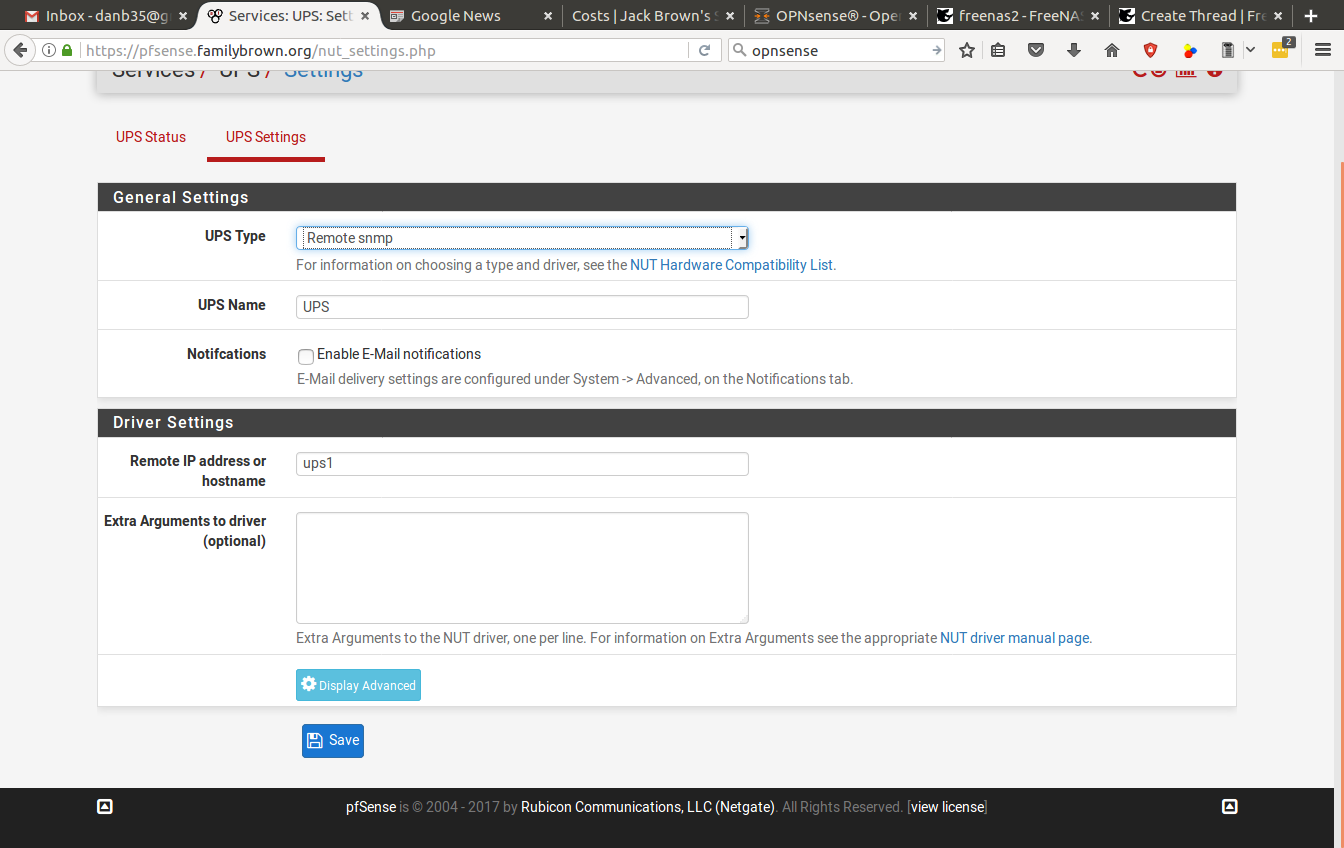Enable E-Mail notifications checkbox
This screenshot has height=848, width=1344.
pyautogui.click(x=306, y=356)
